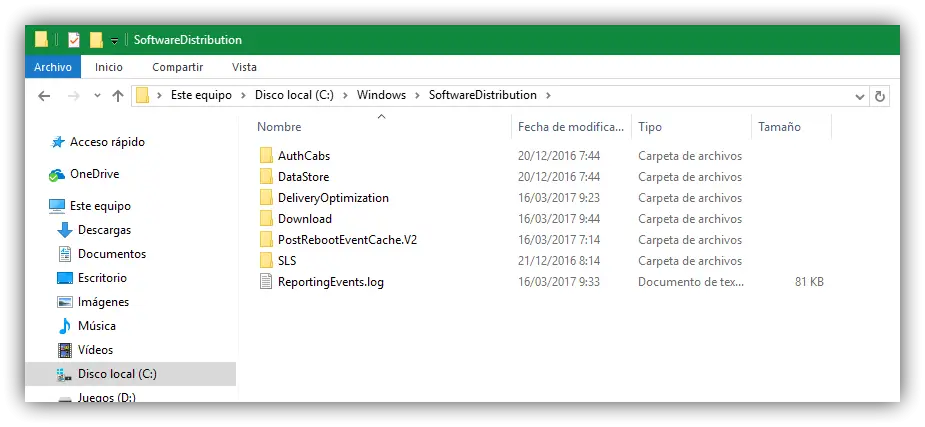The height and width of the screenshot is (427, 925).
Task: Click the Documentos page icon
Action: pyautogui.click(x=64, y=254)
